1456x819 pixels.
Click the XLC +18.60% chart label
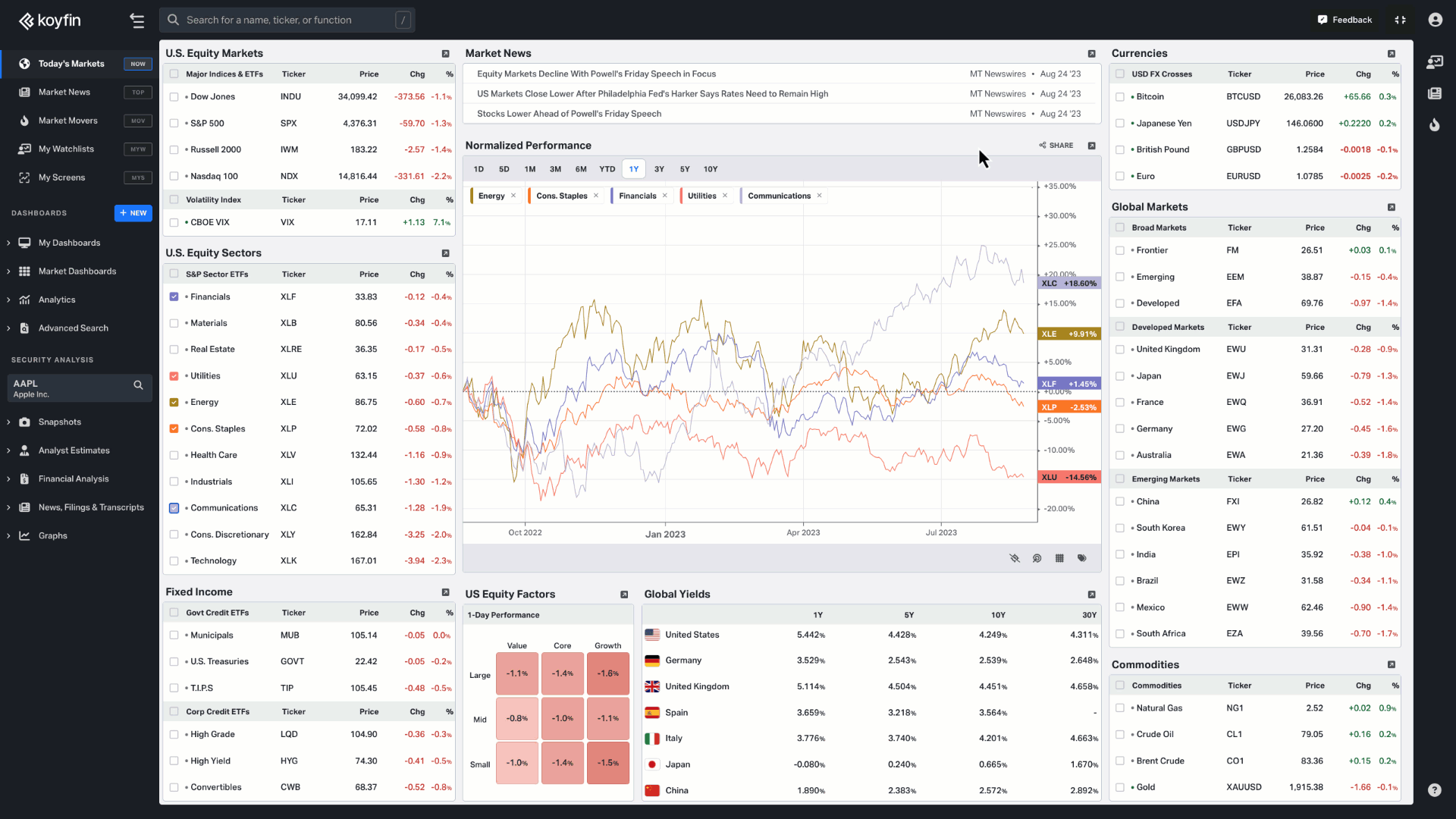1069,284
